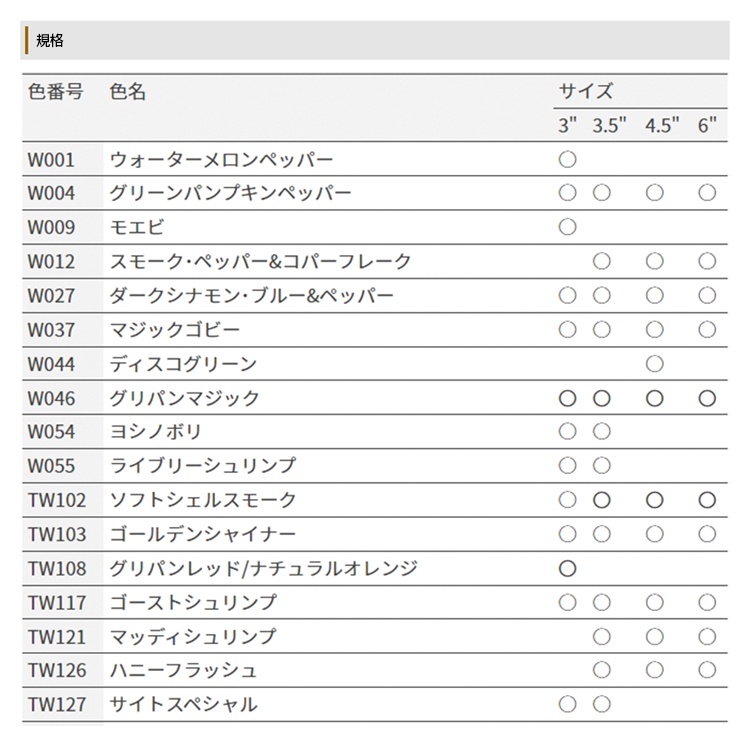750x750 pixels.
Task: Click the 3" circle for W001 ウォーターメロンペッパー
Action: coord(568,159)
